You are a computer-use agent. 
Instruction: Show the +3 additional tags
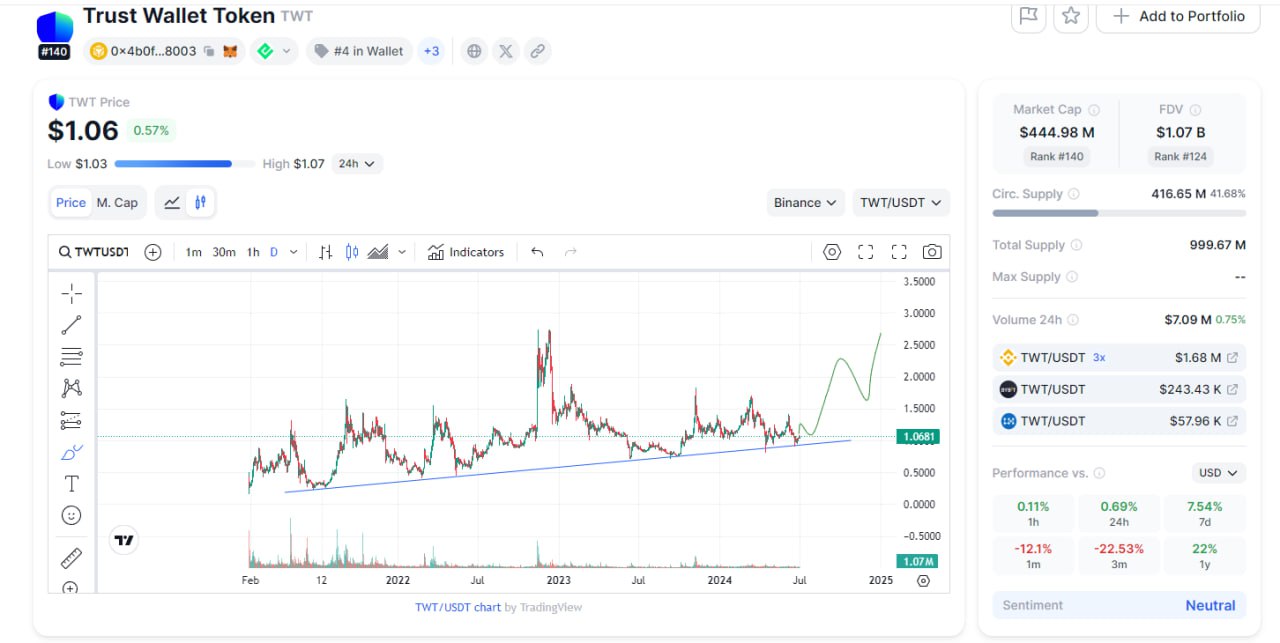(x=431, y=51)
